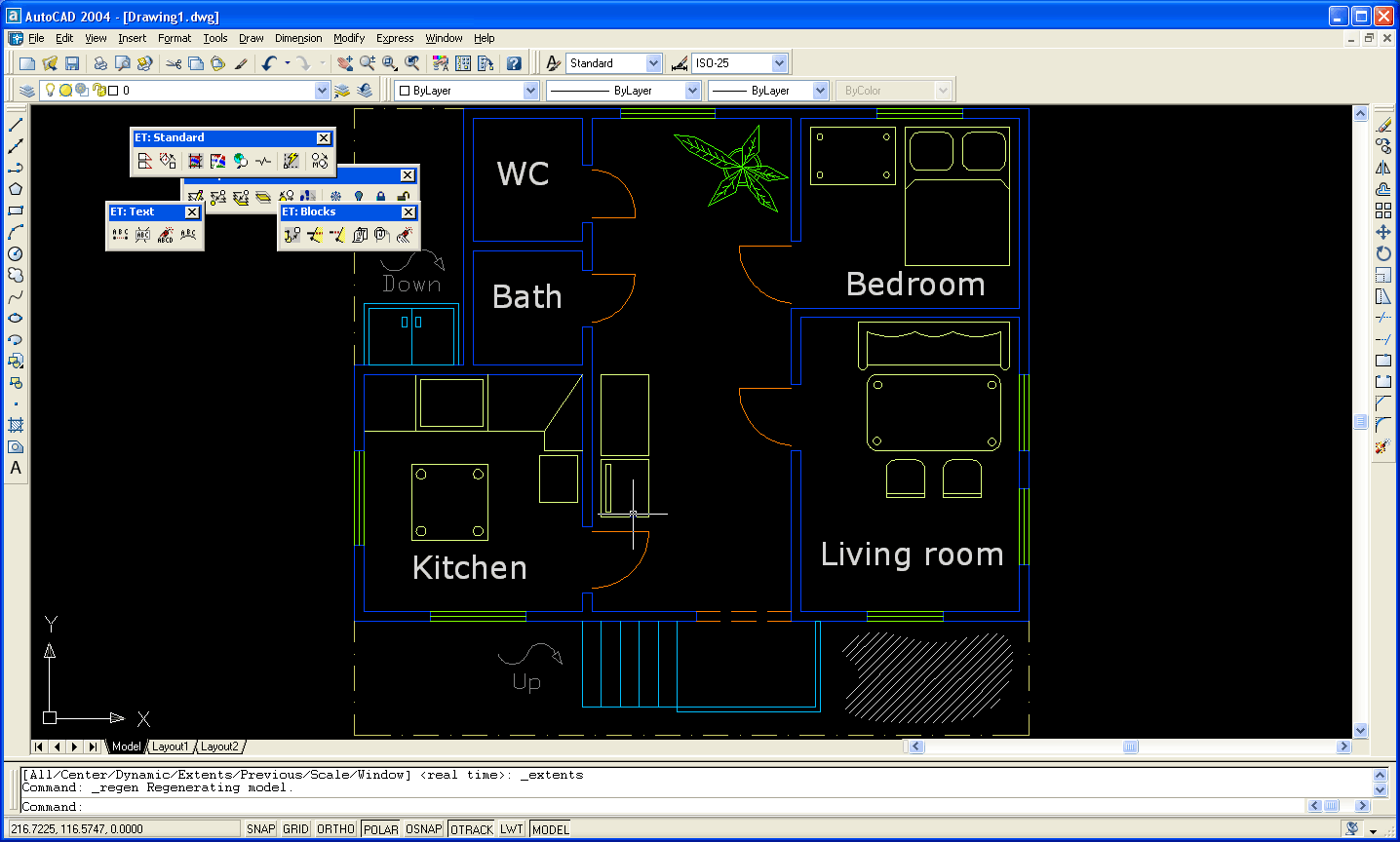Open the Dimension menu
The image size is (1400, 842).
(x=298, y=38)
